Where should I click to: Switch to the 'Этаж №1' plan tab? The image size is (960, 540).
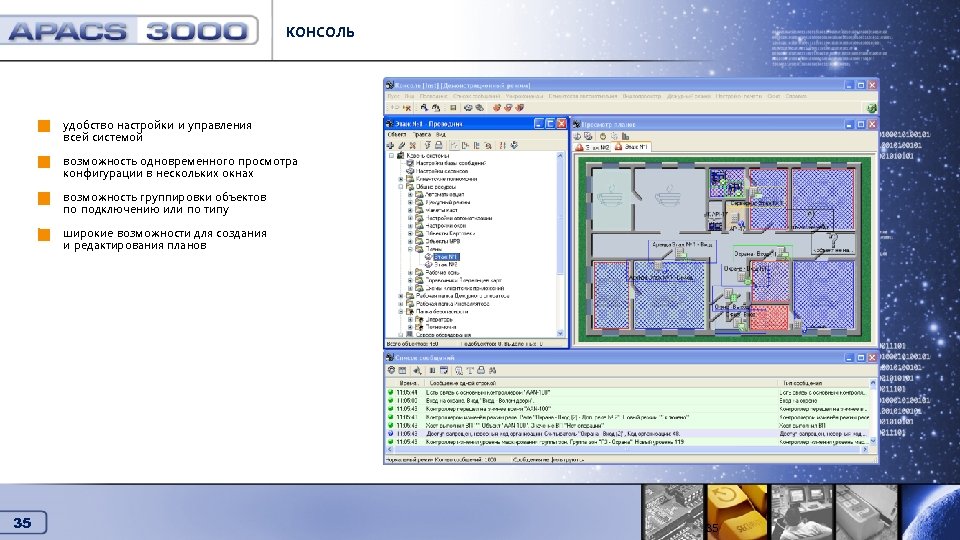(631, 147)
